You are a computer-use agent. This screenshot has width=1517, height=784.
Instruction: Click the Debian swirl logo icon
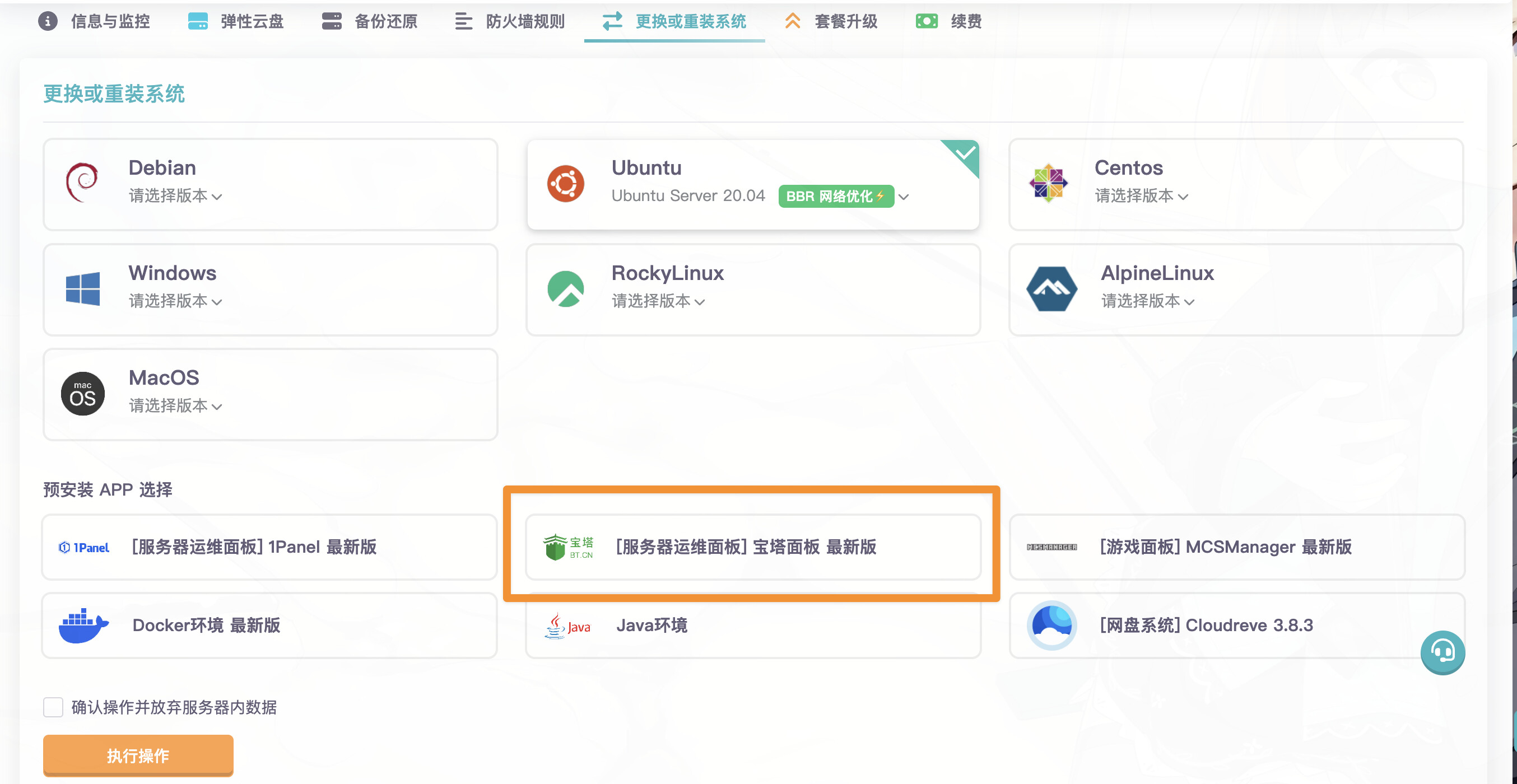82,183
